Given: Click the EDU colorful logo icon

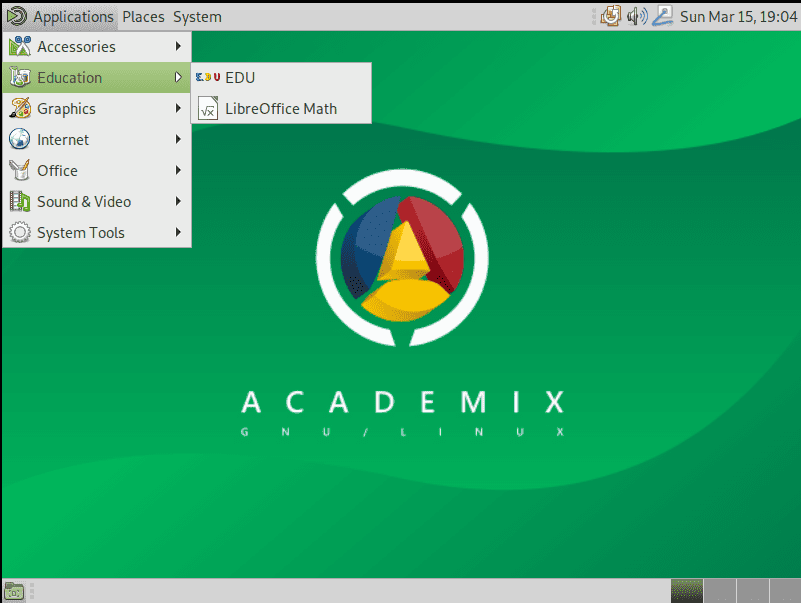Looking at the screenshot, I should pos(208,77).
